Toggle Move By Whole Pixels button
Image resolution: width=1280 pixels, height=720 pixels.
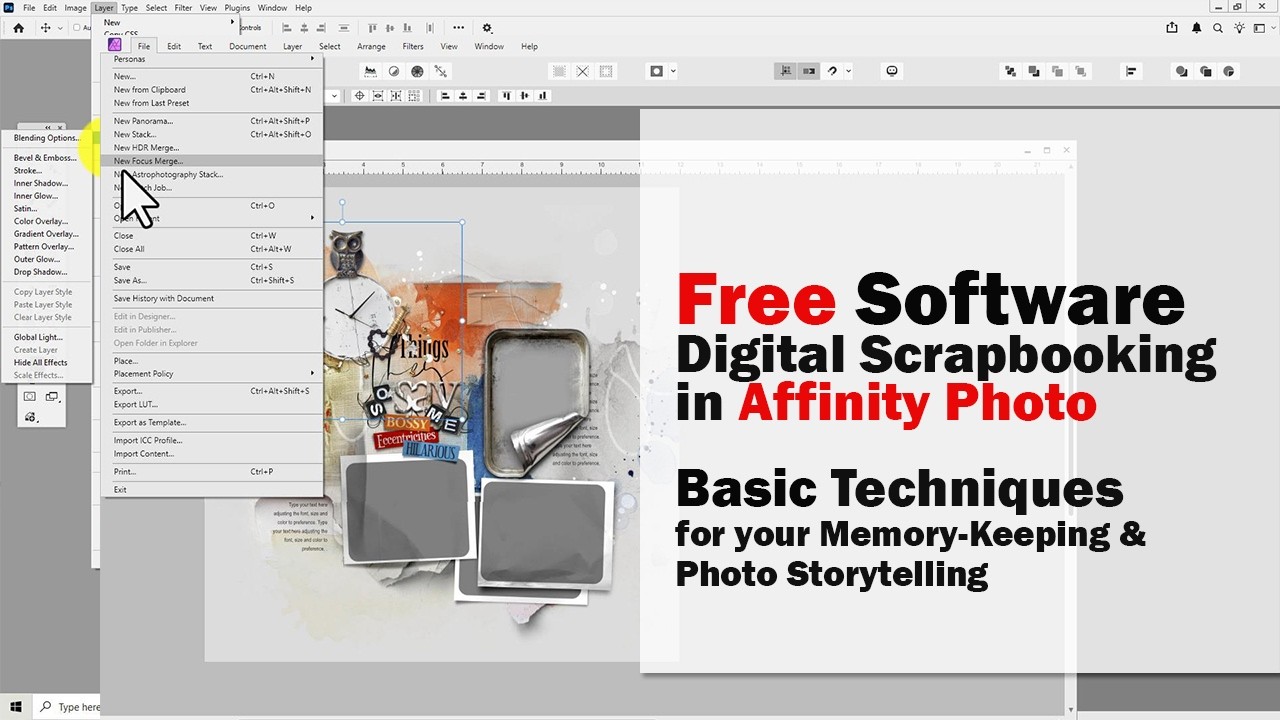809,71
